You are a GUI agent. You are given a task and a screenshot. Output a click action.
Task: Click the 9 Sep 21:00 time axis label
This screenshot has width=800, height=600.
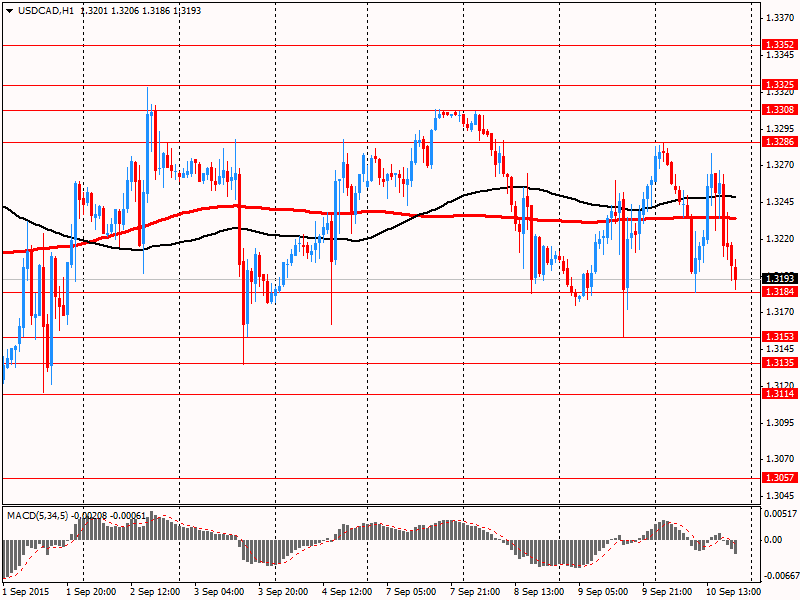(x=667, y=592)
